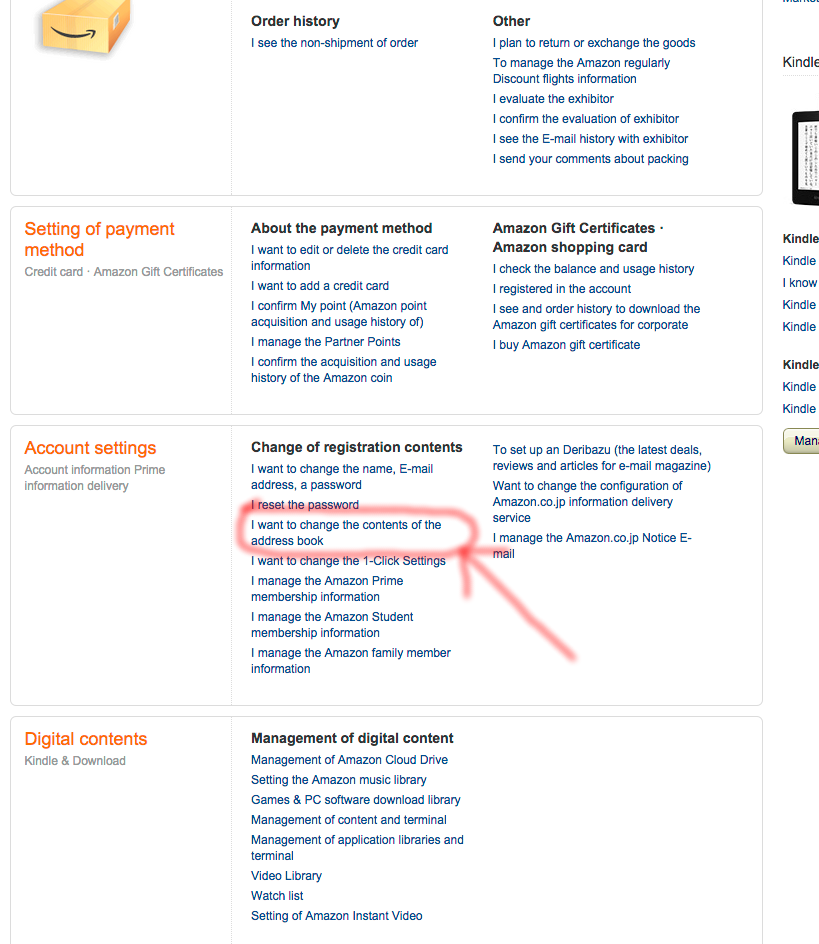The width and height of the screenshot is (819, 944).
Task: Open 'I confirm My point' link
Action: point(339,314)
